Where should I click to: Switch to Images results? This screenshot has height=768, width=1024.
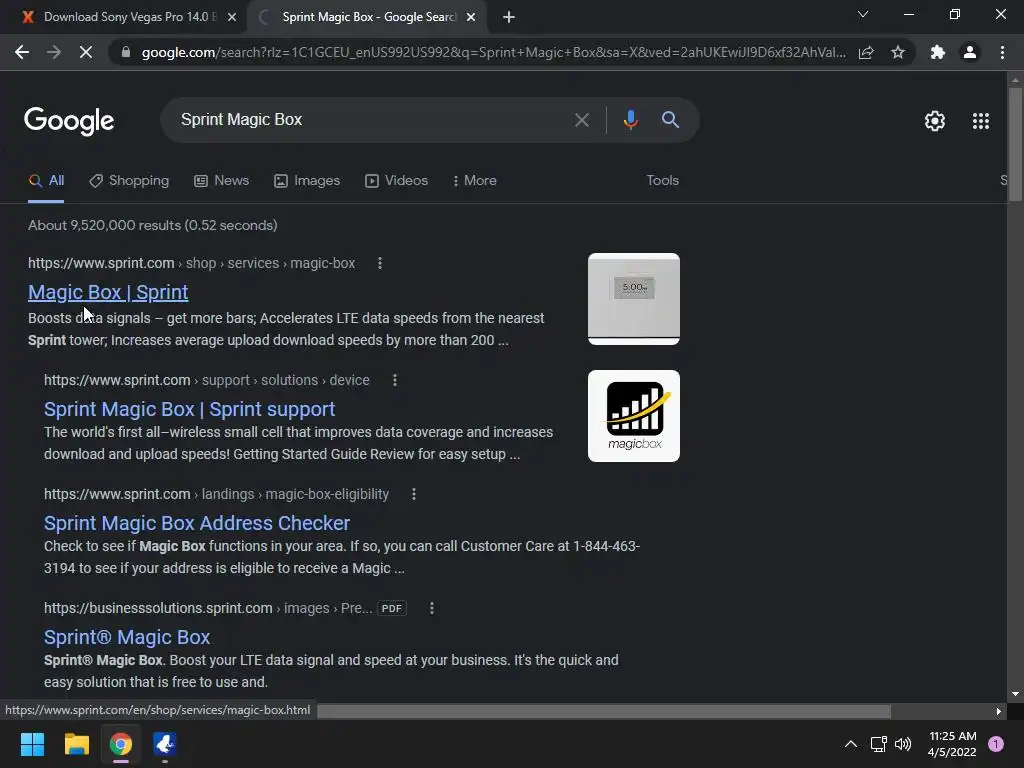(307, 181)
